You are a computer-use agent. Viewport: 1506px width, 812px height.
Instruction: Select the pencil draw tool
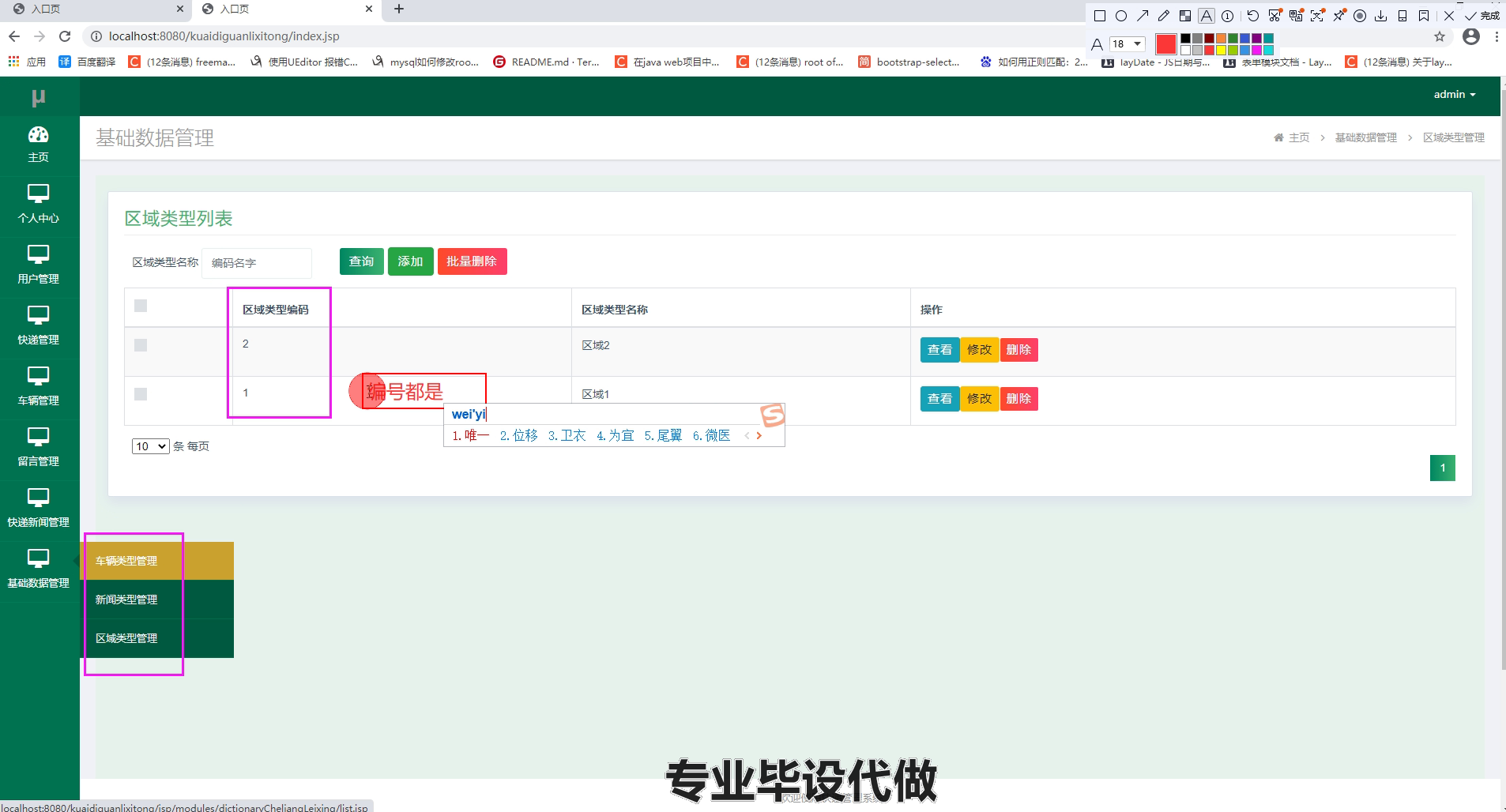[1164, 16]
